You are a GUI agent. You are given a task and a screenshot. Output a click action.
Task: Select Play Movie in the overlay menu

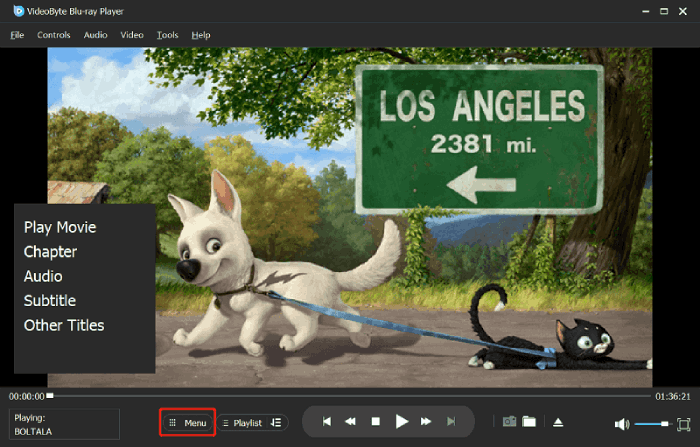pyautogui.click(x=60, y=227)
